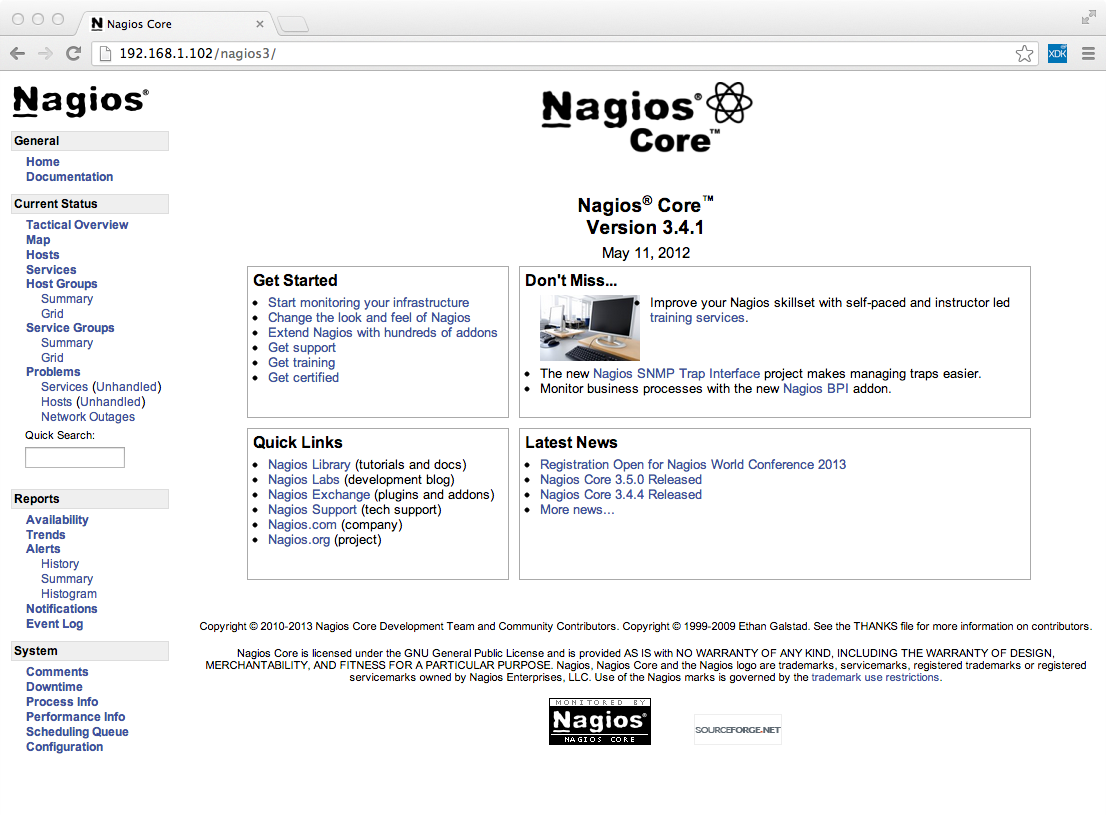Open Configuration under System
Image resolution: width=1106 pixels, height=819 pixels.
(x=65, y=746)
